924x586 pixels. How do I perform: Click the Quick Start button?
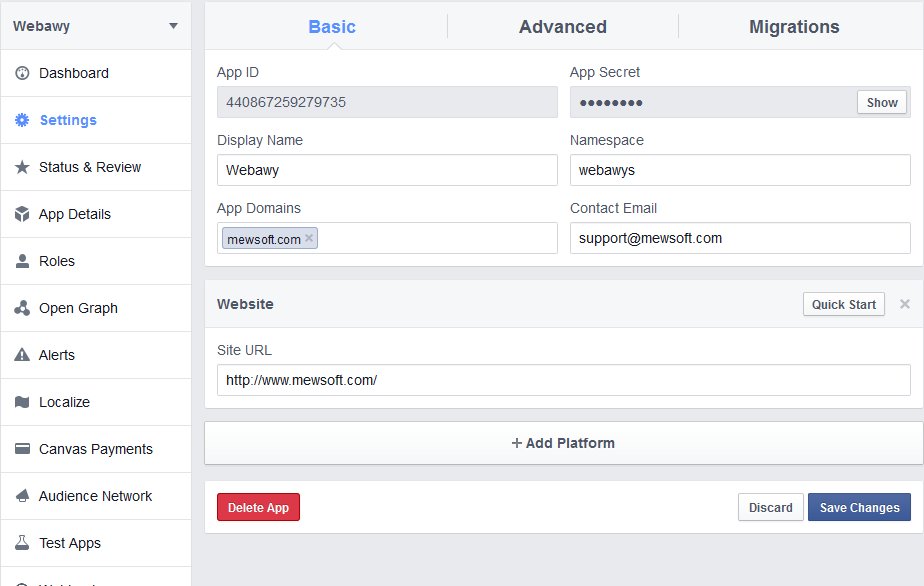coord(843,304)
